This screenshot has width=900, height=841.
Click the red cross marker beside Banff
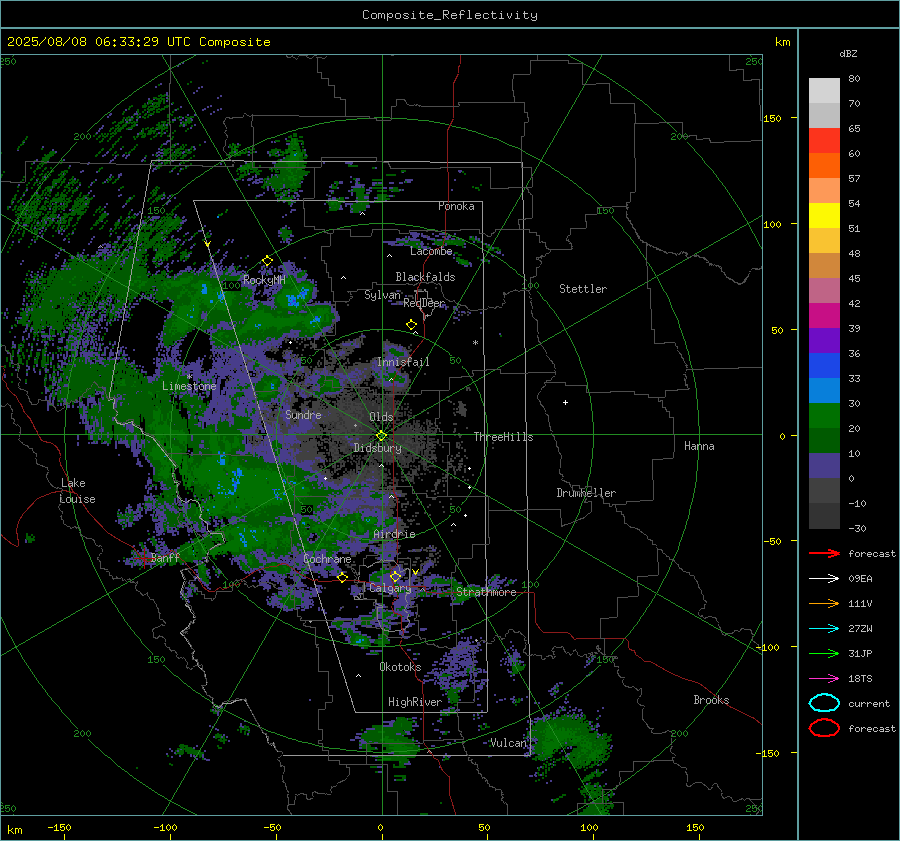pyautogui.click(x=143, y=557)
